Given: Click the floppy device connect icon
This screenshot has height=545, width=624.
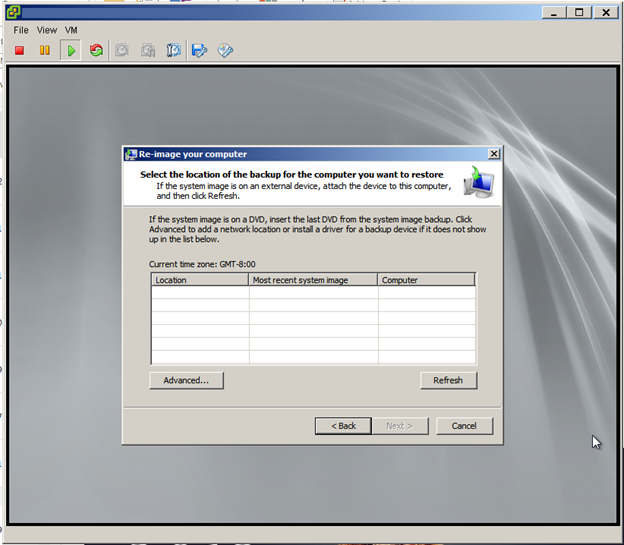Looking at the screenshot, I should click(199, 51).
